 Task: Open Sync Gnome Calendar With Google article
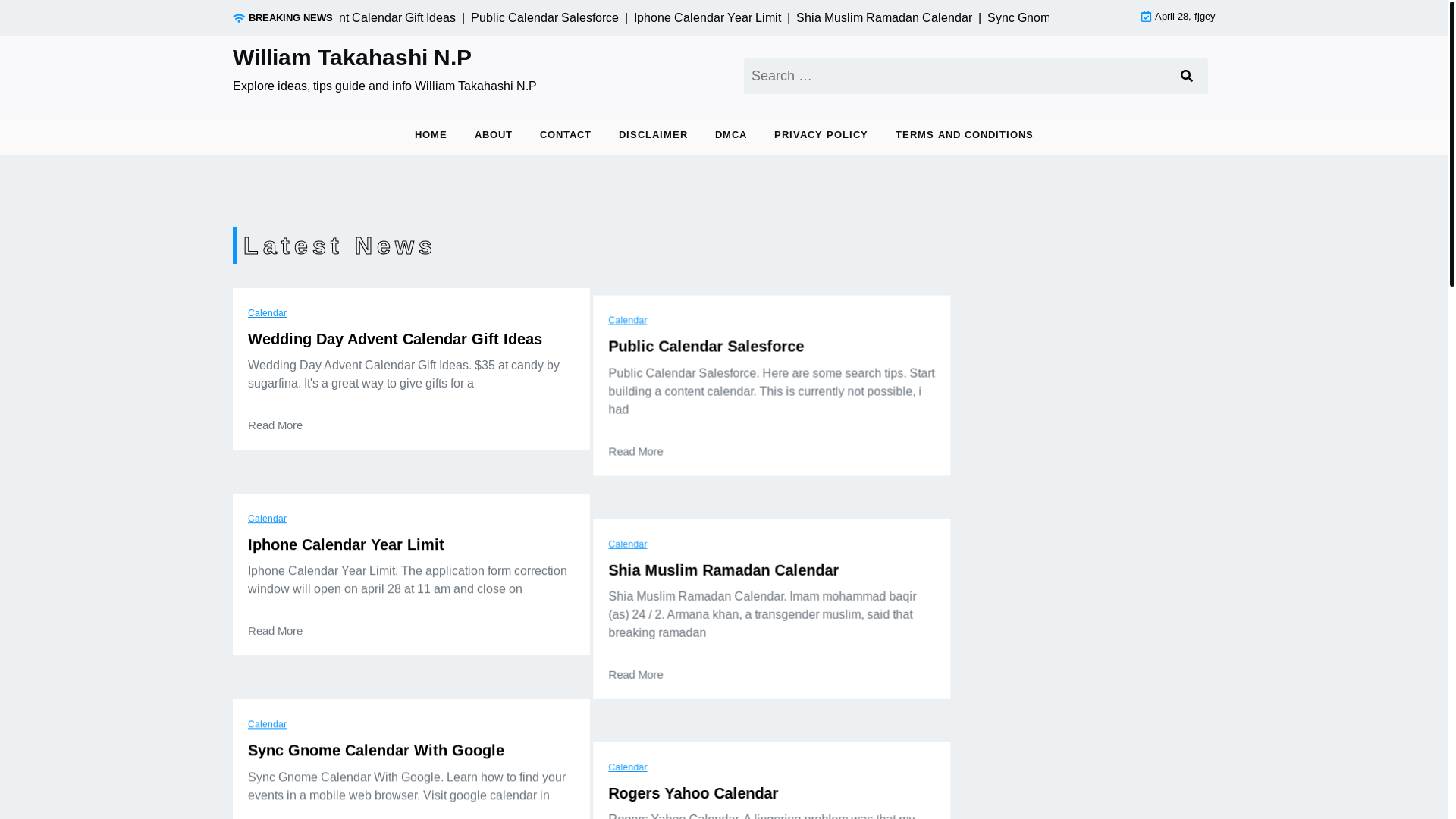point(376,750)
